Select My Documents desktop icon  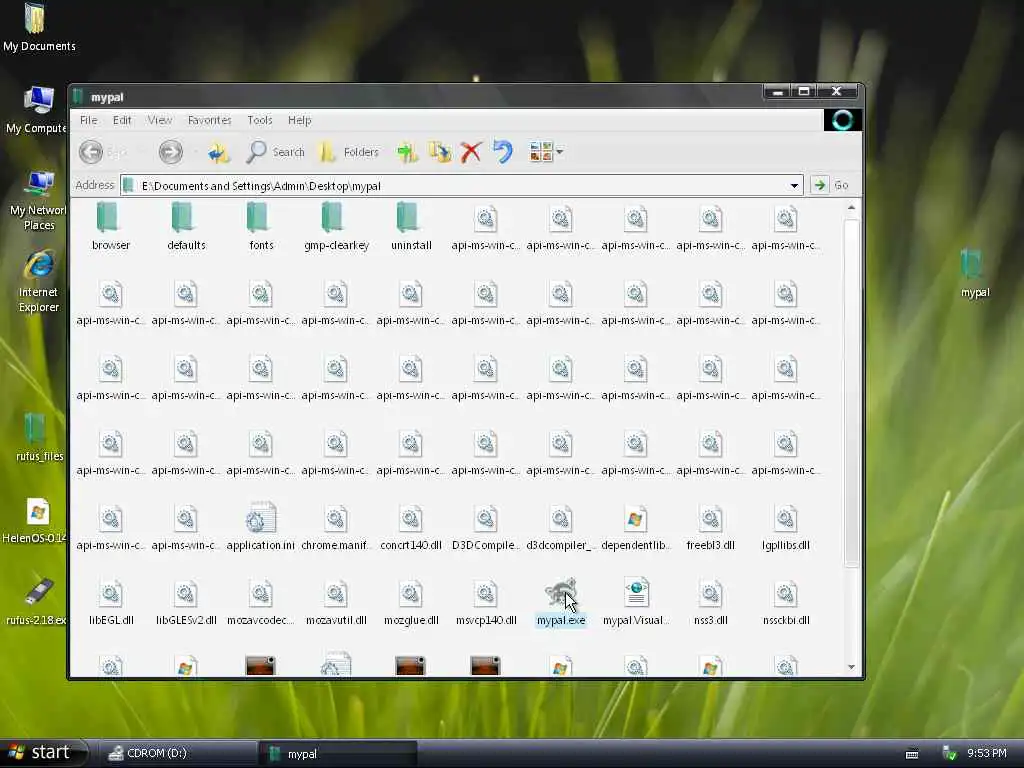coord(38,27)
